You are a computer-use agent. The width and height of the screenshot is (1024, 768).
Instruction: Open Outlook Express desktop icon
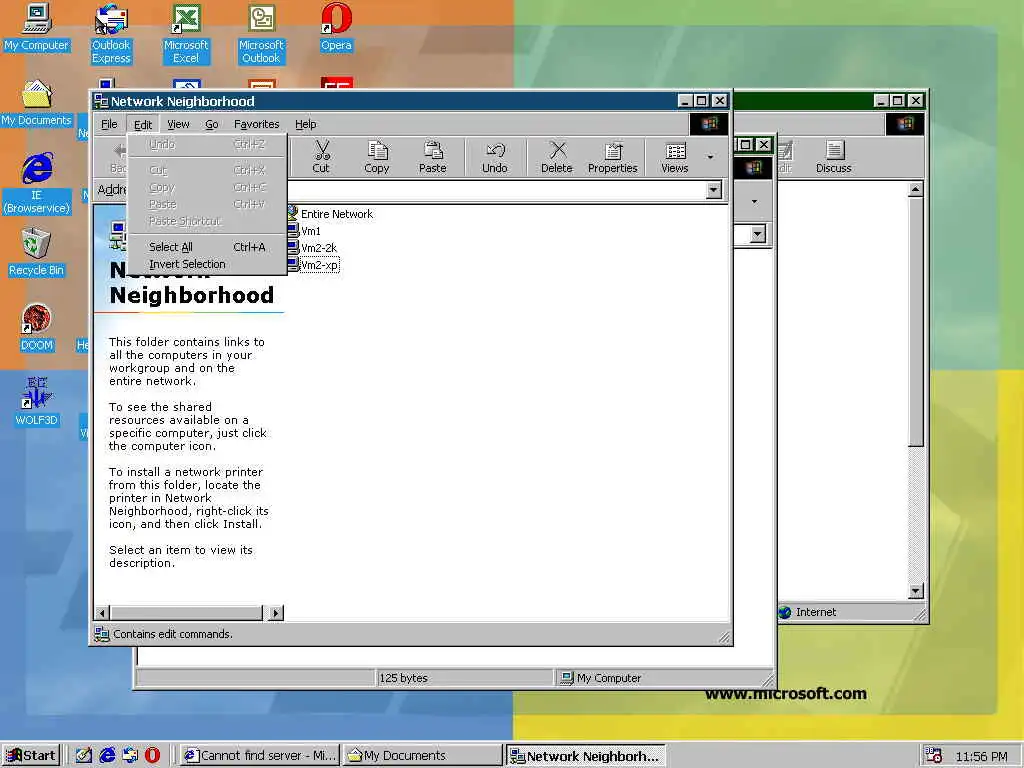[111, 34]
